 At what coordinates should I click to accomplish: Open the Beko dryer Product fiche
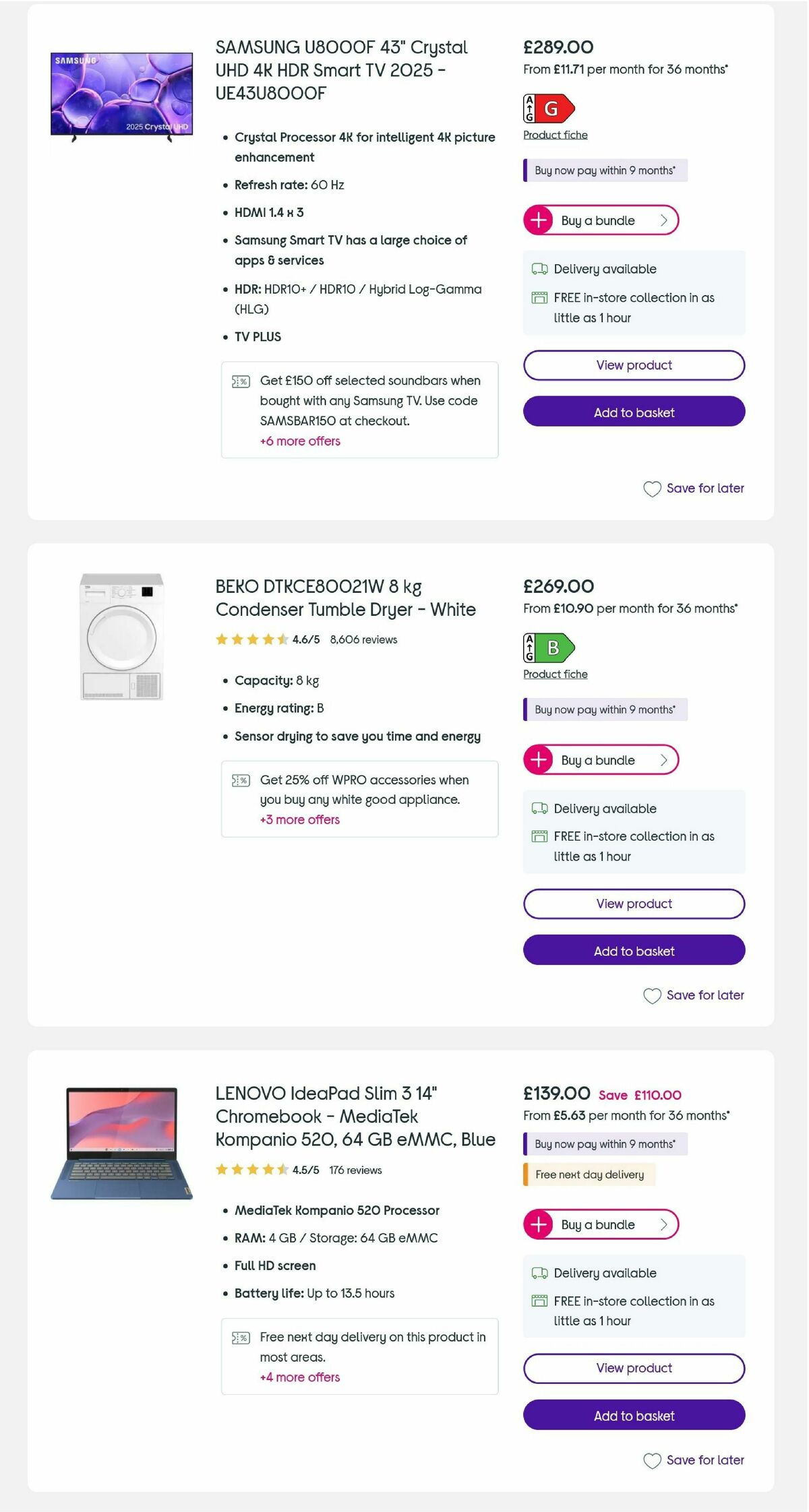tap(555, 674)
